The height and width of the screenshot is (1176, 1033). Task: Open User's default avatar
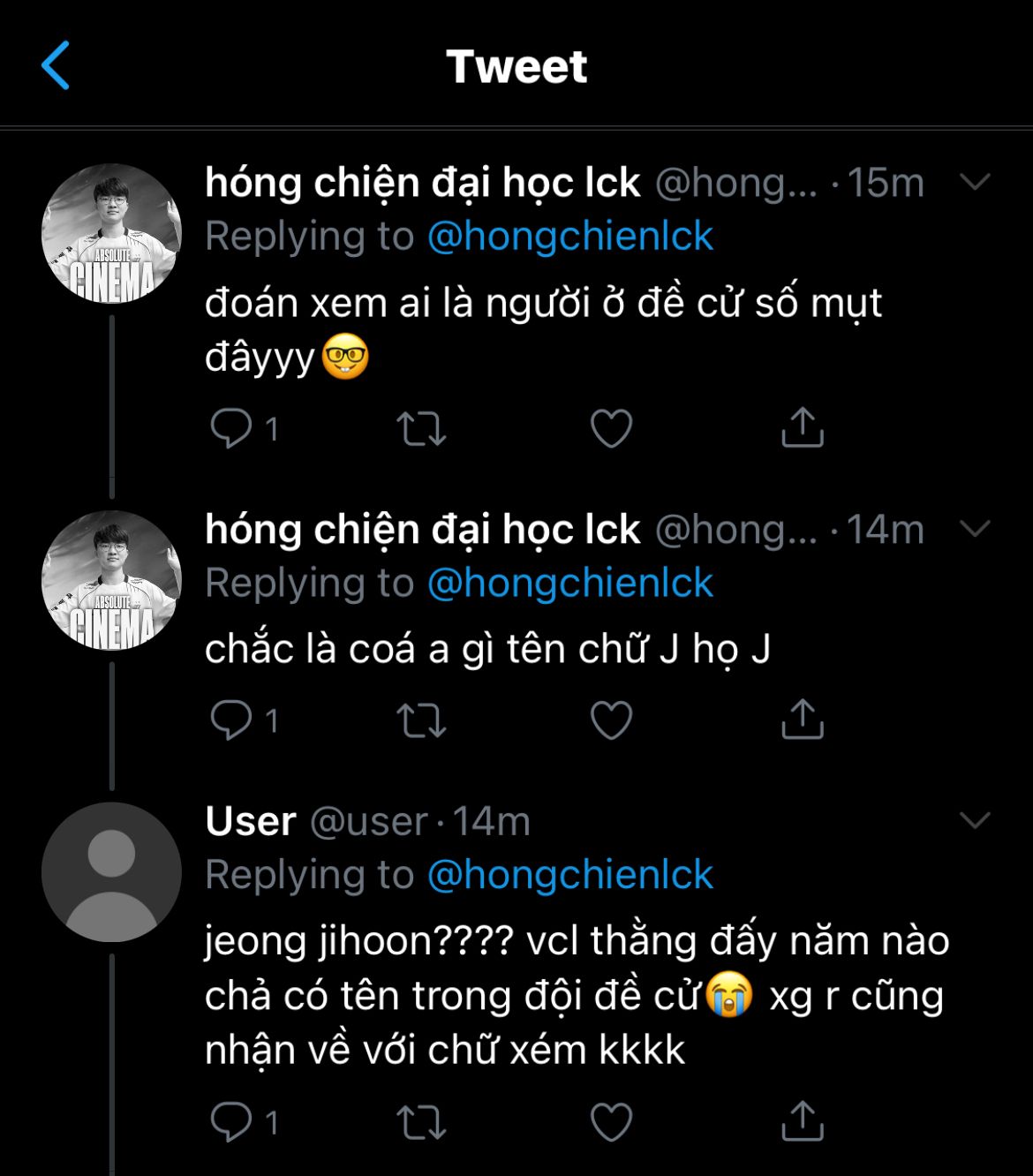pos(111,872)
